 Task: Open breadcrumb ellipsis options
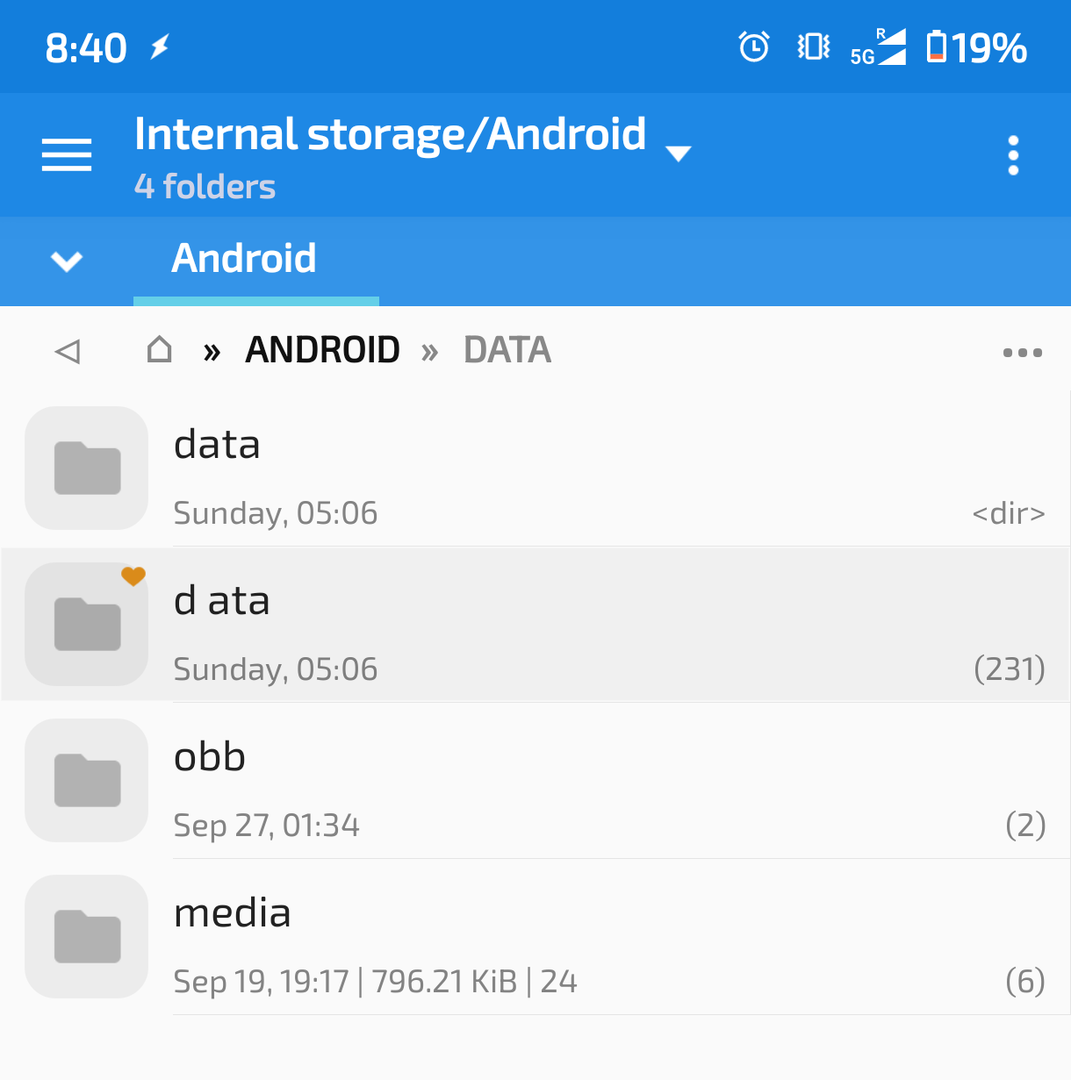point(1022,352)
